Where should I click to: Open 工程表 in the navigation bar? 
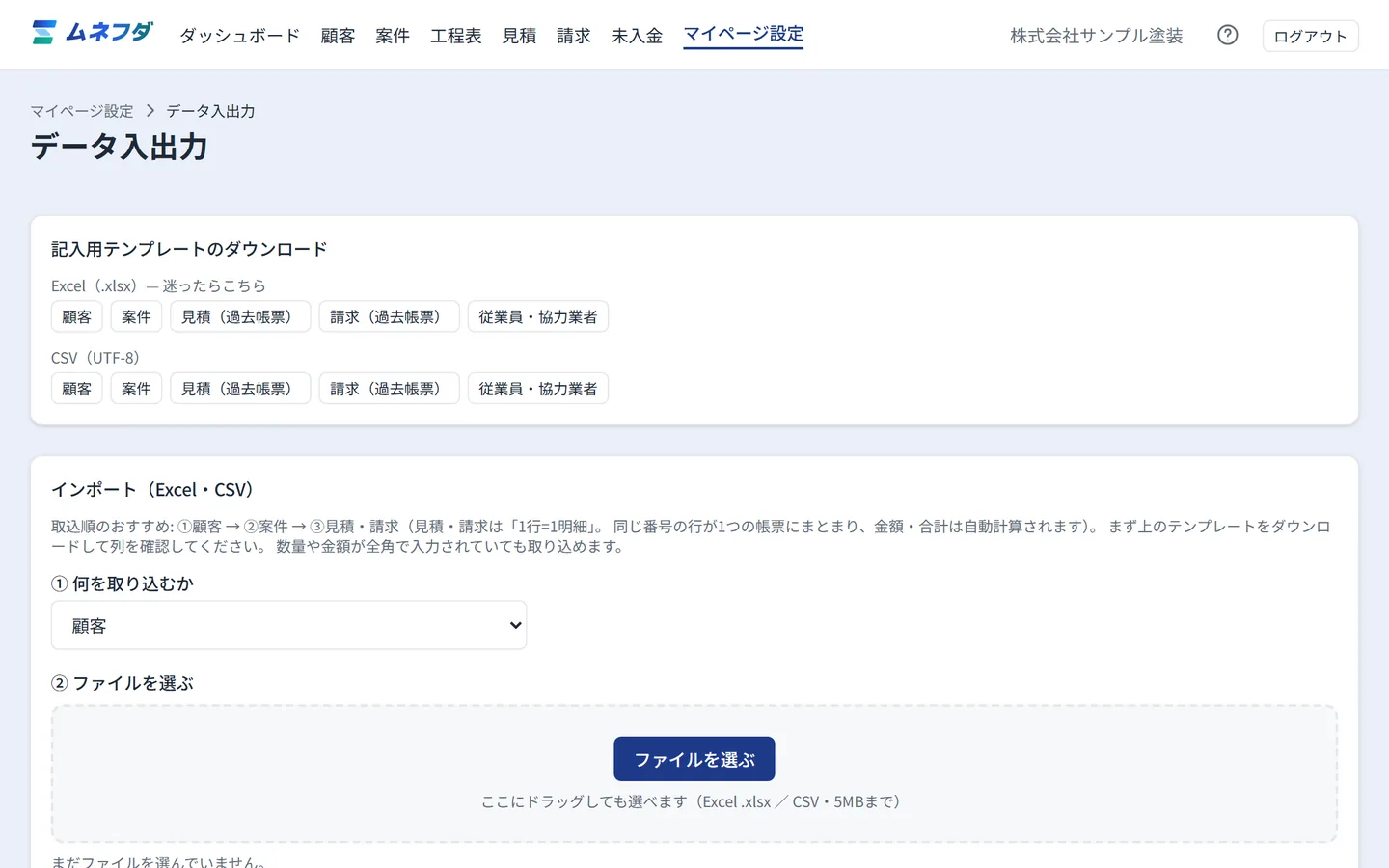coord(455,36)
